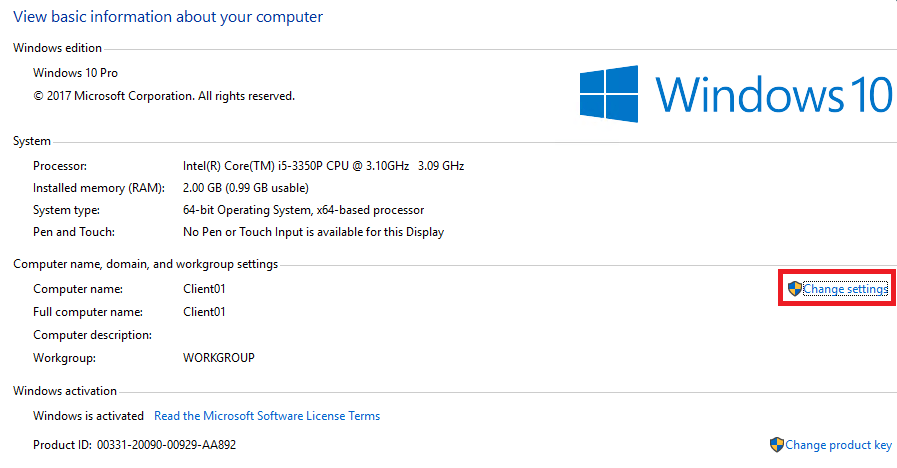This screenshot has width=897, height=468.
Task: Click the Intel Core i5-3350P processor value
Action: [323, 166]
